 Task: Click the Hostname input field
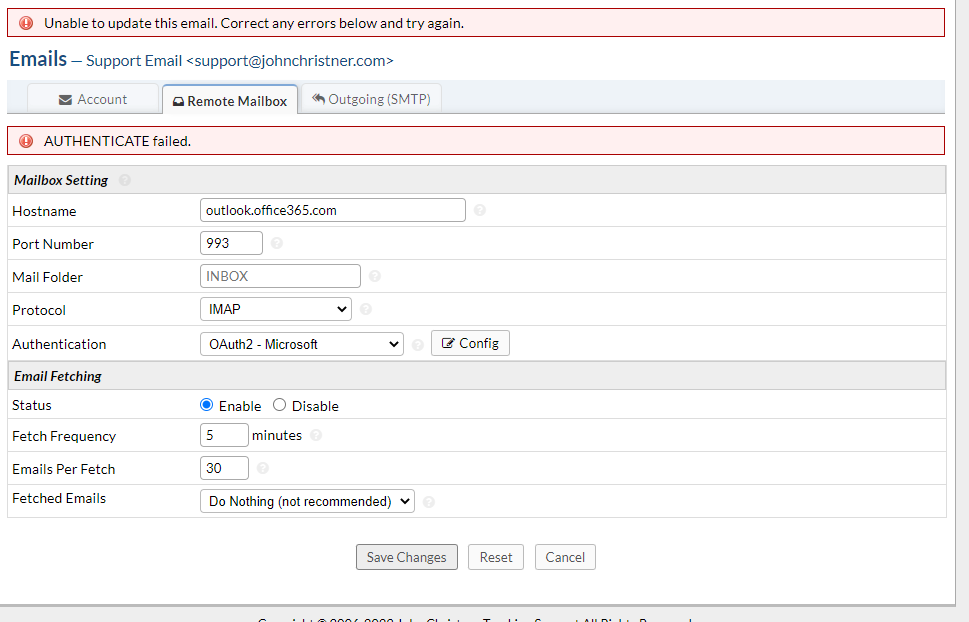(332, 210)
